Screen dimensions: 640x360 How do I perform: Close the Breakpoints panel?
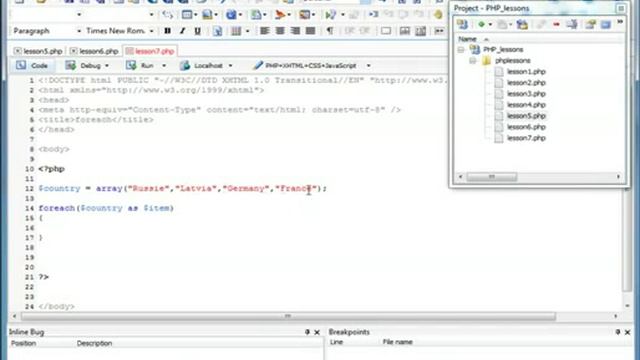[627, 332]
